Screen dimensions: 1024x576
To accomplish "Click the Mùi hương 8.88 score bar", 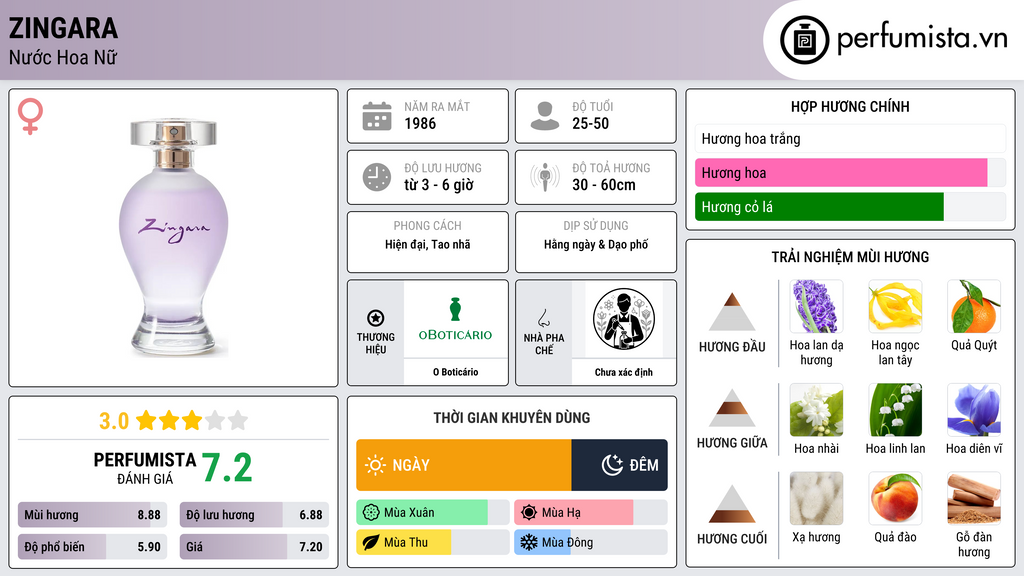I will [x=92, y=515].
